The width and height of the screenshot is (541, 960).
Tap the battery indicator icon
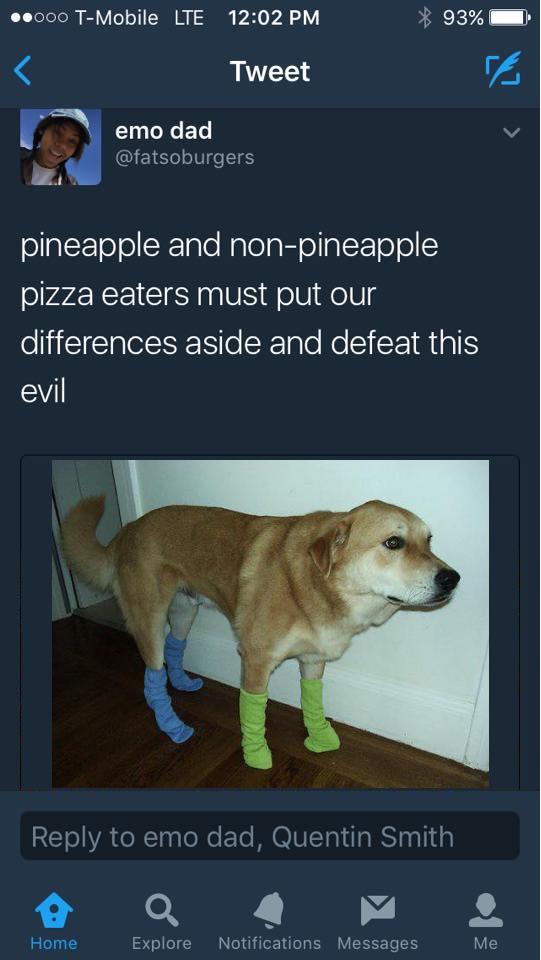(x=510, y=18)
